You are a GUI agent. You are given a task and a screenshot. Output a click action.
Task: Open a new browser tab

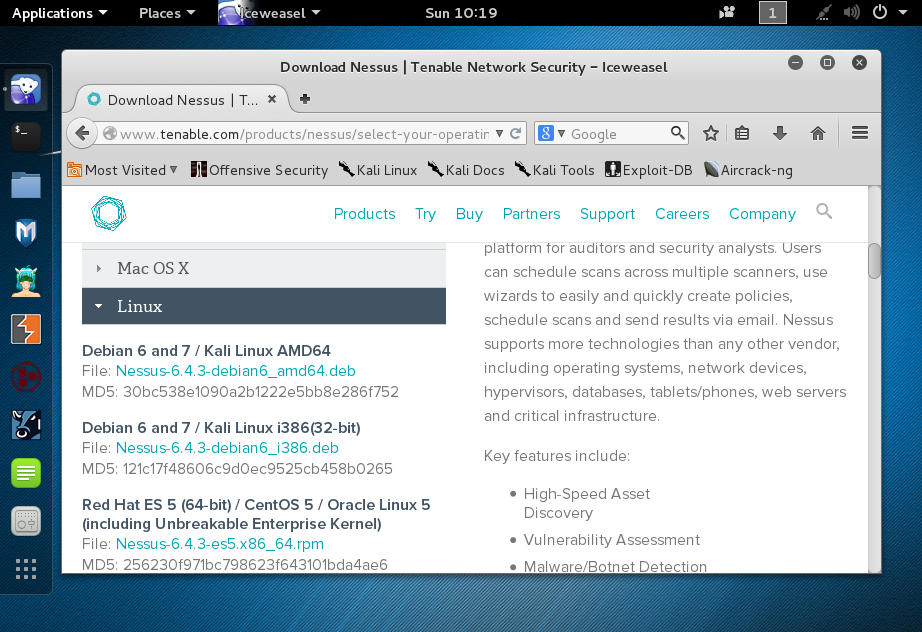(305, 99)
